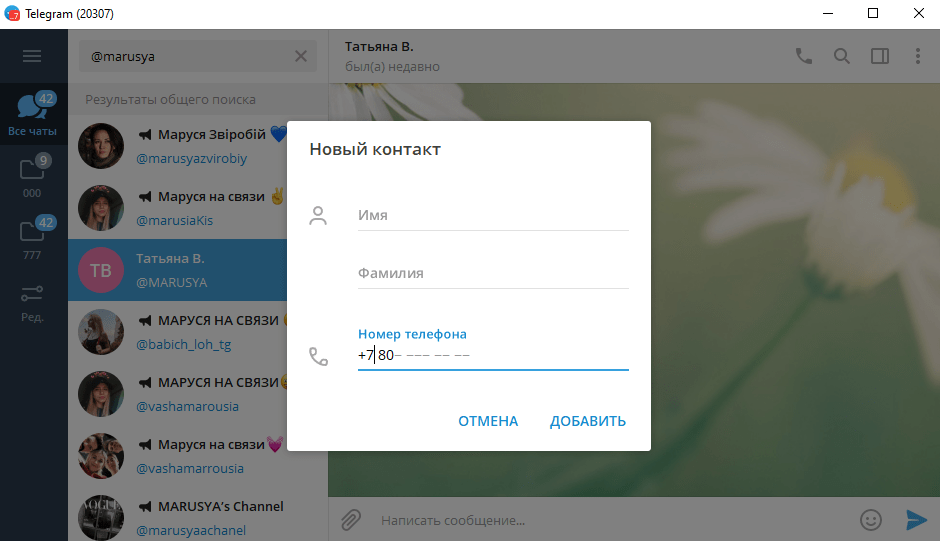The height and width of the screenshot is (541, 940).
Task: Toggle the right info side panel
Action: click(x=879, y=56)
